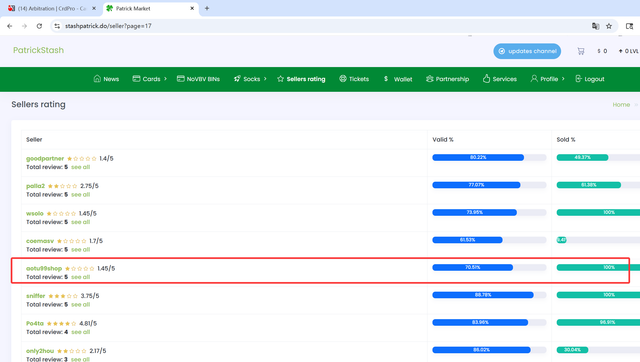Click see all reviews for wsolo
Image resolution: width=640 pixels, height=362 pixels.
pyautogui.click(x=80, y=222)
